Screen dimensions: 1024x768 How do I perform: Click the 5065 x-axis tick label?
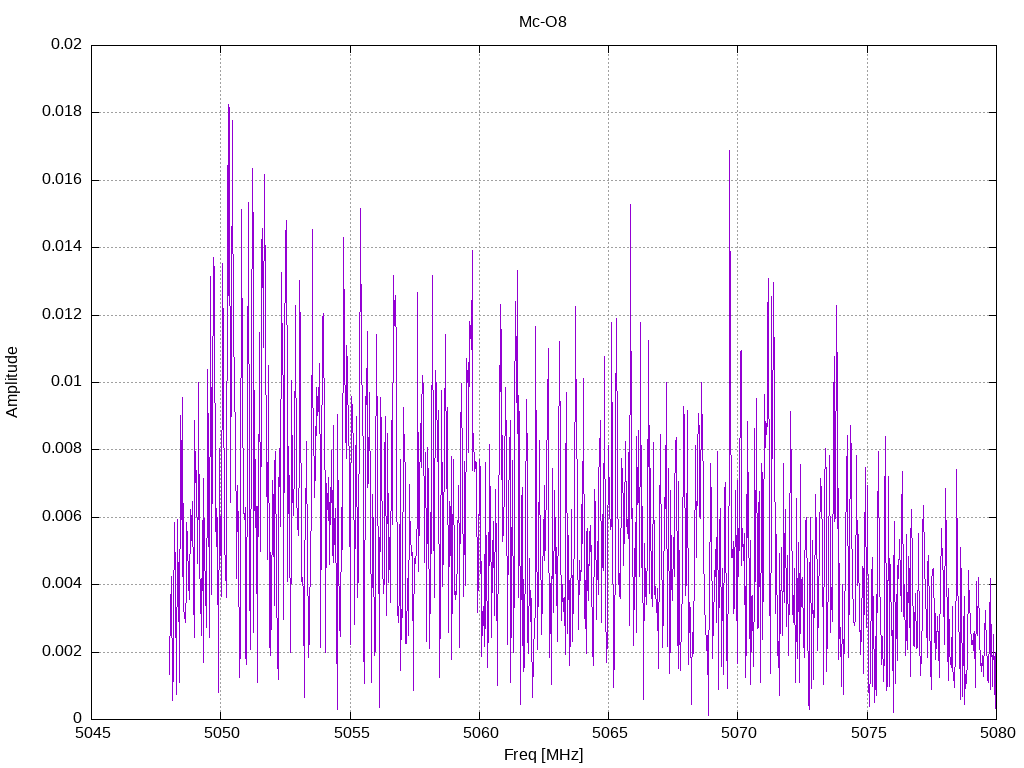(x=610, y=733)
